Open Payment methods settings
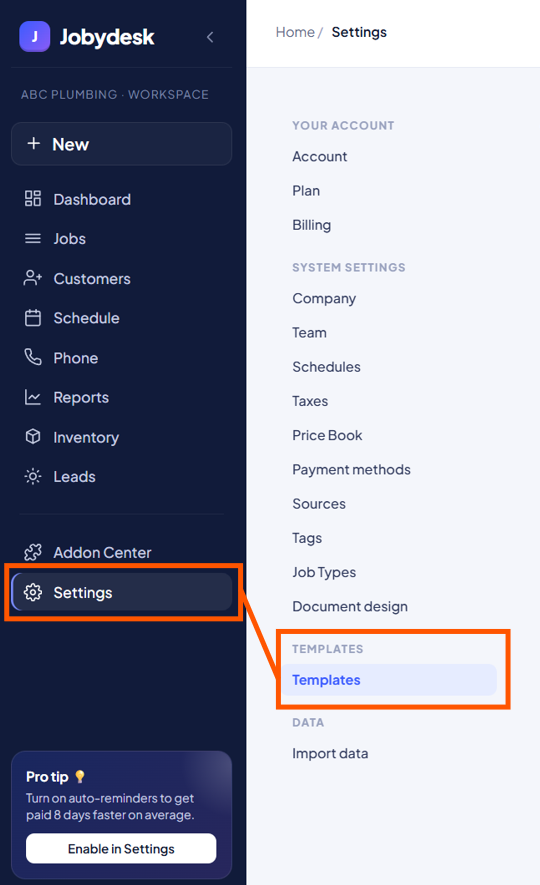This screenshot has width=540, height=885. (x=351, y=470)
